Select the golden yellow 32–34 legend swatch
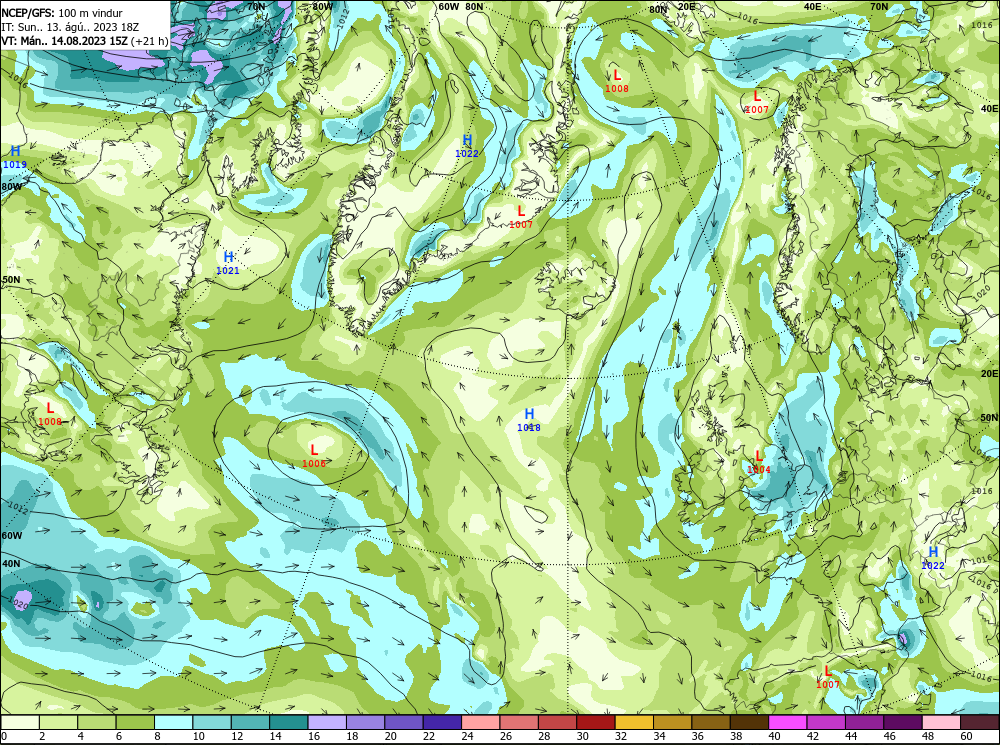1000x745 pixels. point(634,722)
